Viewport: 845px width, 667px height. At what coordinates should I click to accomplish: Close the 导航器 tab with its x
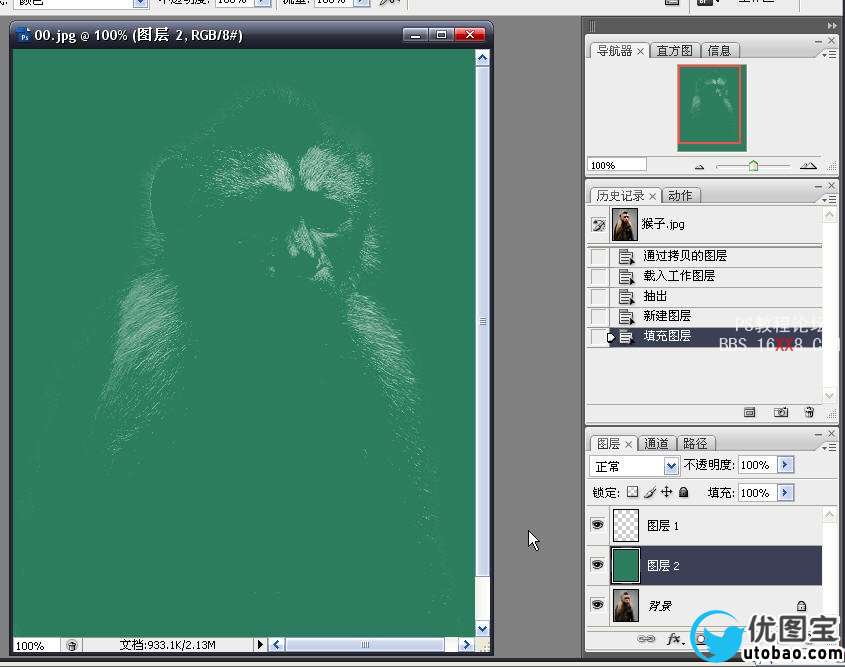coord(640,51)
